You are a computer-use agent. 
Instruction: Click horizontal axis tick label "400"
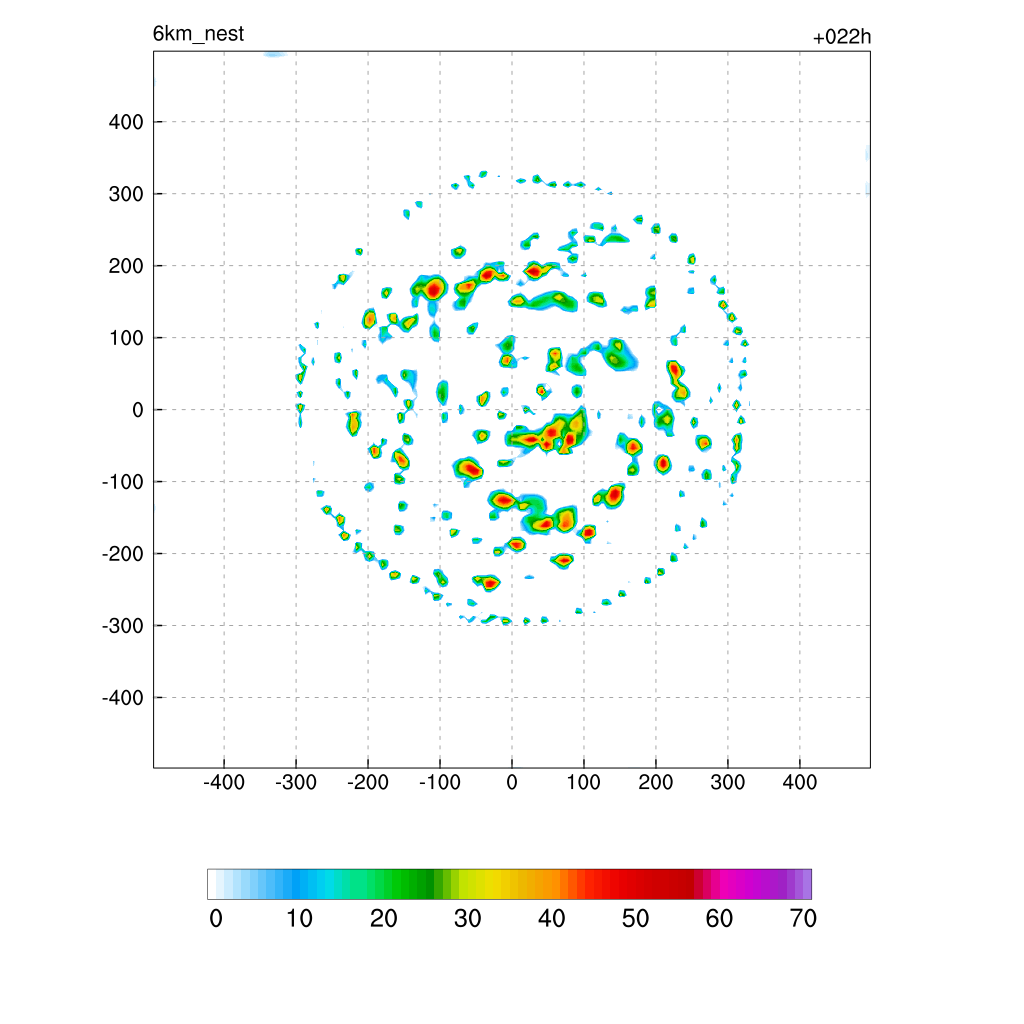(799, 782)
